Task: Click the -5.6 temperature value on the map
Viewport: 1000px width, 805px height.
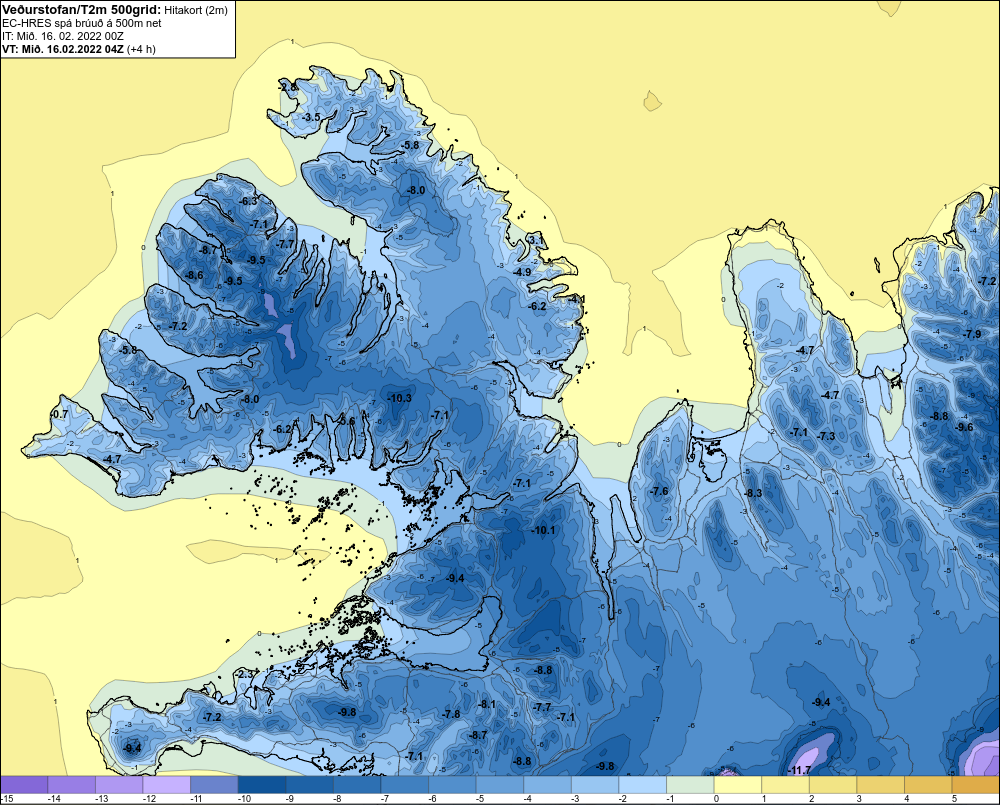Action: pyautogui.click(x=345, y=421)
